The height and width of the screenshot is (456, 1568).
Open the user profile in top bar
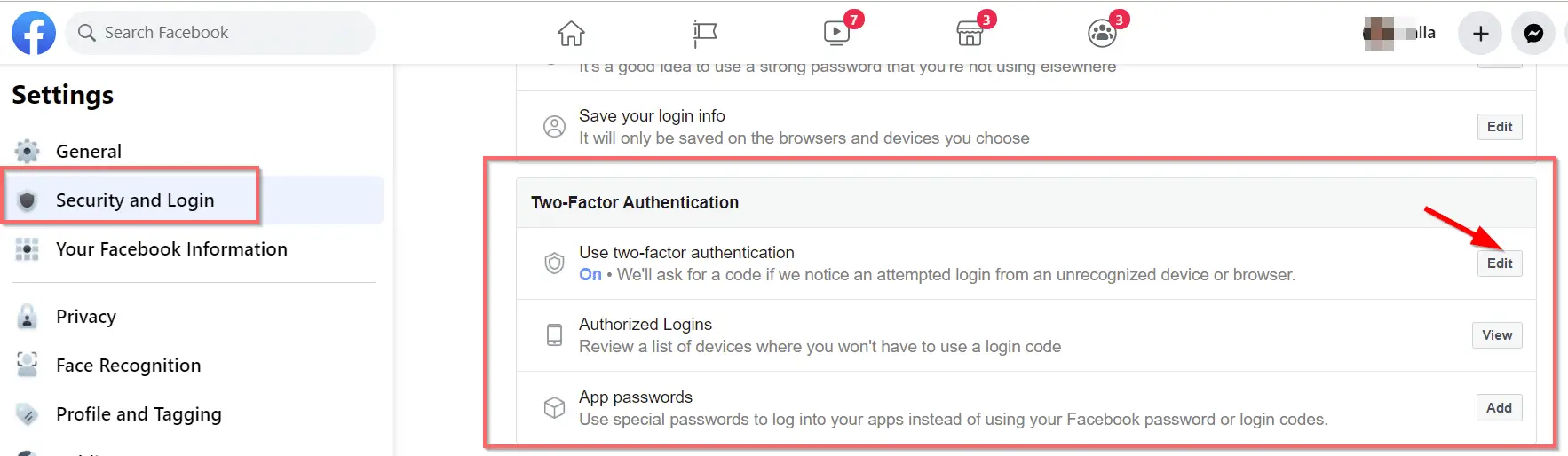click(1399, 33)
